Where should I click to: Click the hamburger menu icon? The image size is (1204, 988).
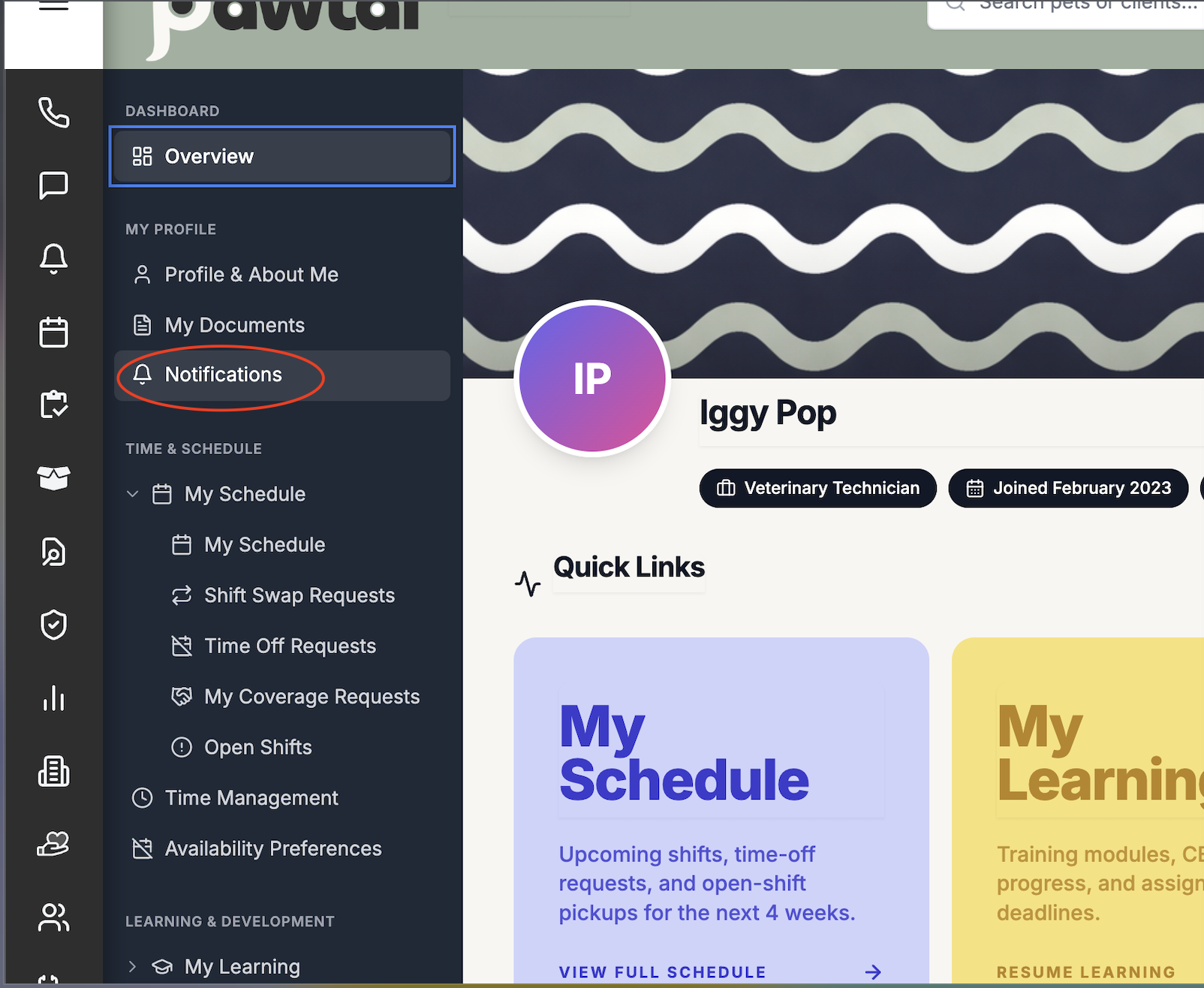click(53, 6)
